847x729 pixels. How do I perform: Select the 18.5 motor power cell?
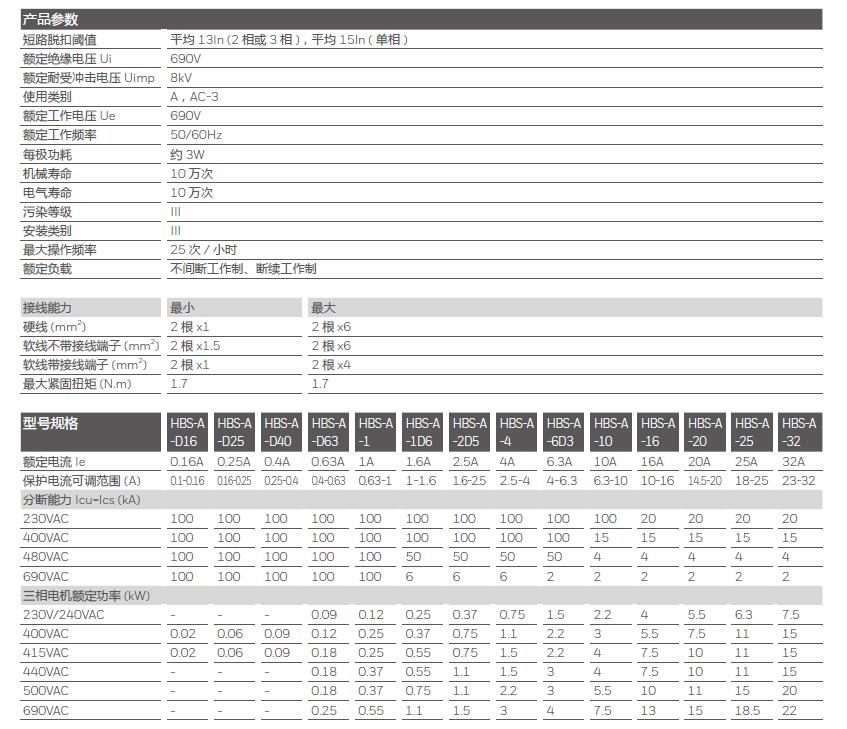(748, 711)
